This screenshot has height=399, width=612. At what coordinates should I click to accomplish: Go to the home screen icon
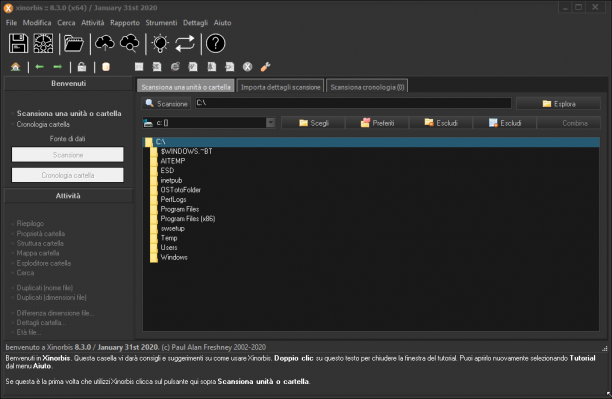16,67
